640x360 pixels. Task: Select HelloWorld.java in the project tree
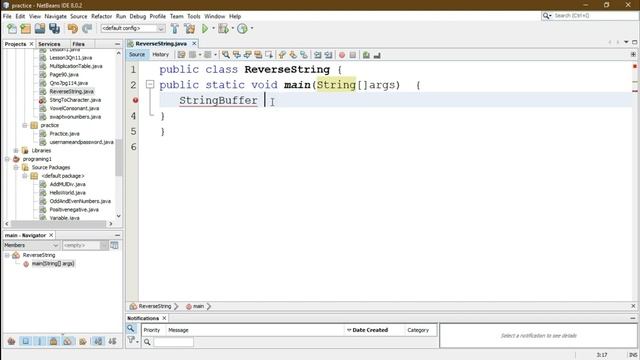(67, 193)
